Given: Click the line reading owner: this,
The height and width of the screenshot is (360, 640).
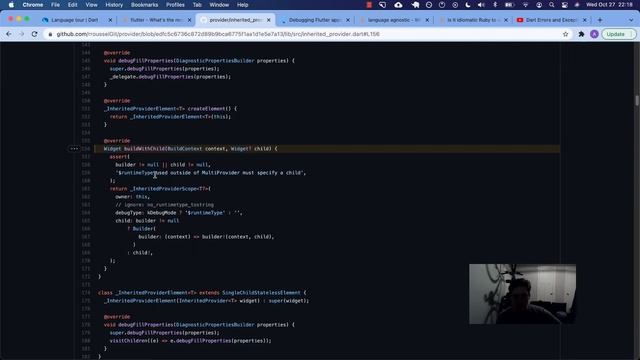Looking at the screenshot, I should coord(132,197).
